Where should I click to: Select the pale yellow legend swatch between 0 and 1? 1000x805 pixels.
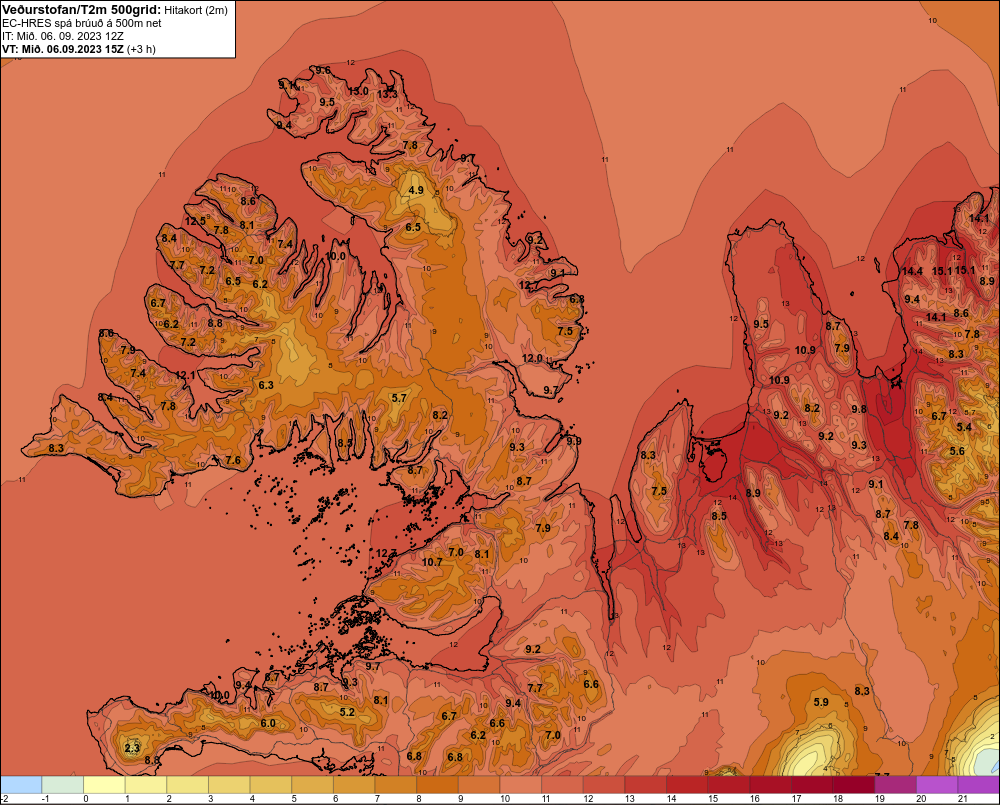(105, 784)
